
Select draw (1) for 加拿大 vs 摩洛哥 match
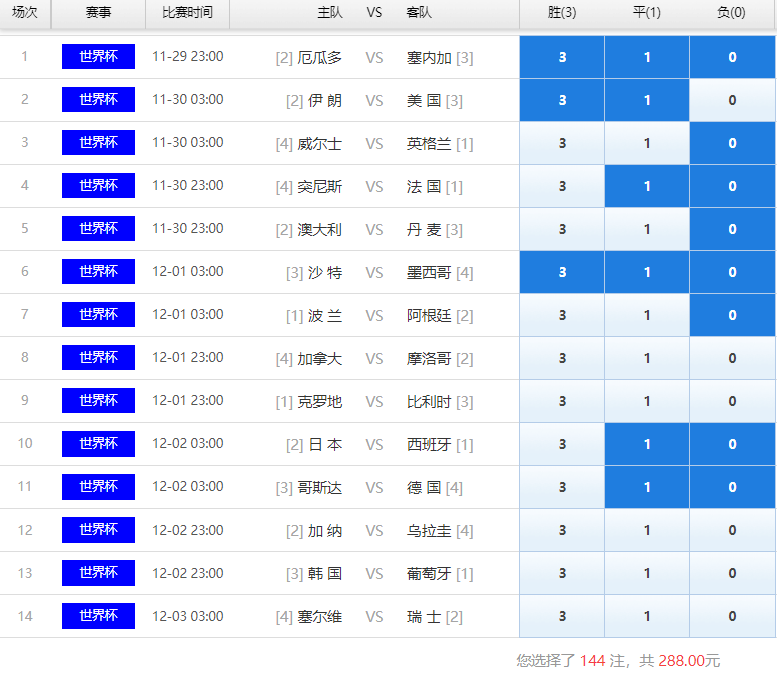(647, 358)
